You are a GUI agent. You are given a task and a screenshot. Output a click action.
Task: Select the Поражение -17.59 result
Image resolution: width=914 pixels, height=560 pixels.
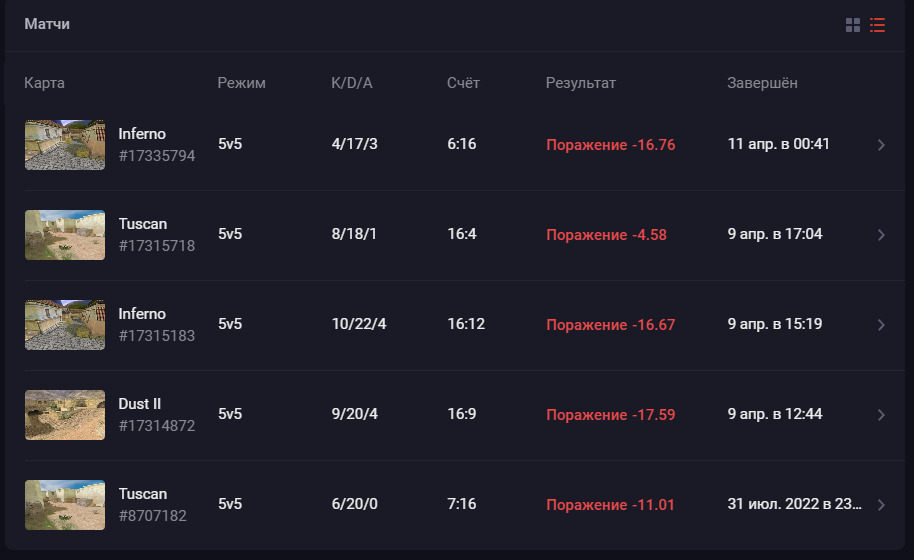pyautogui.click(x=611, y=415)
